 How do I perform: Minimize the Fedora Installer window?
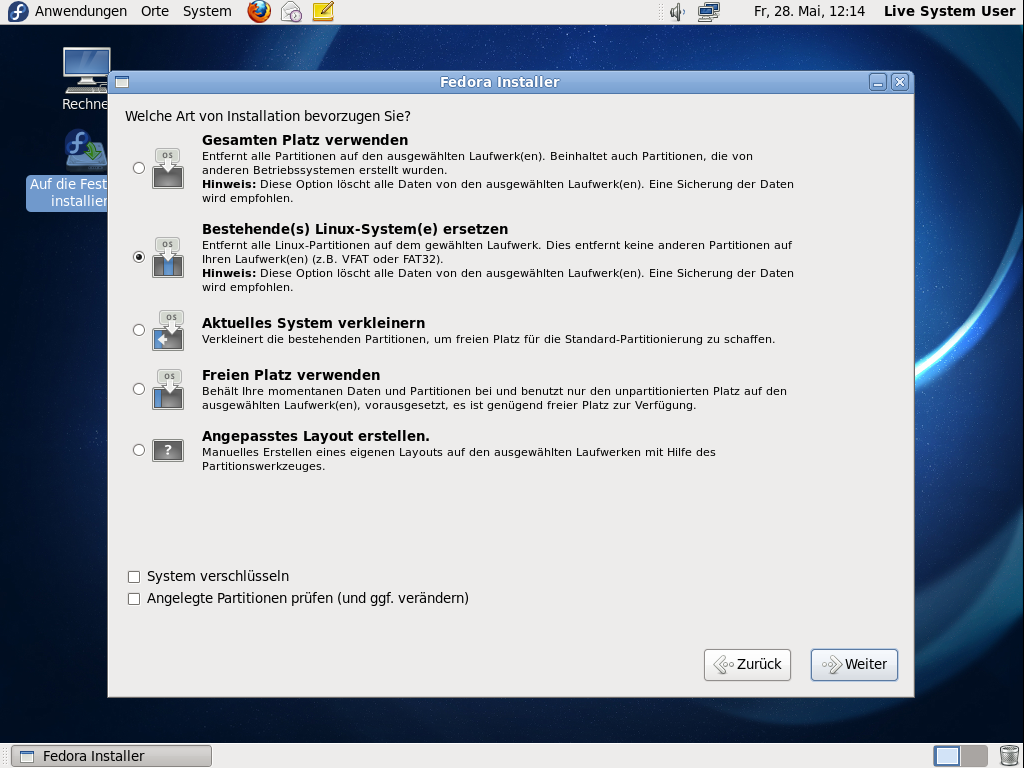878,82
